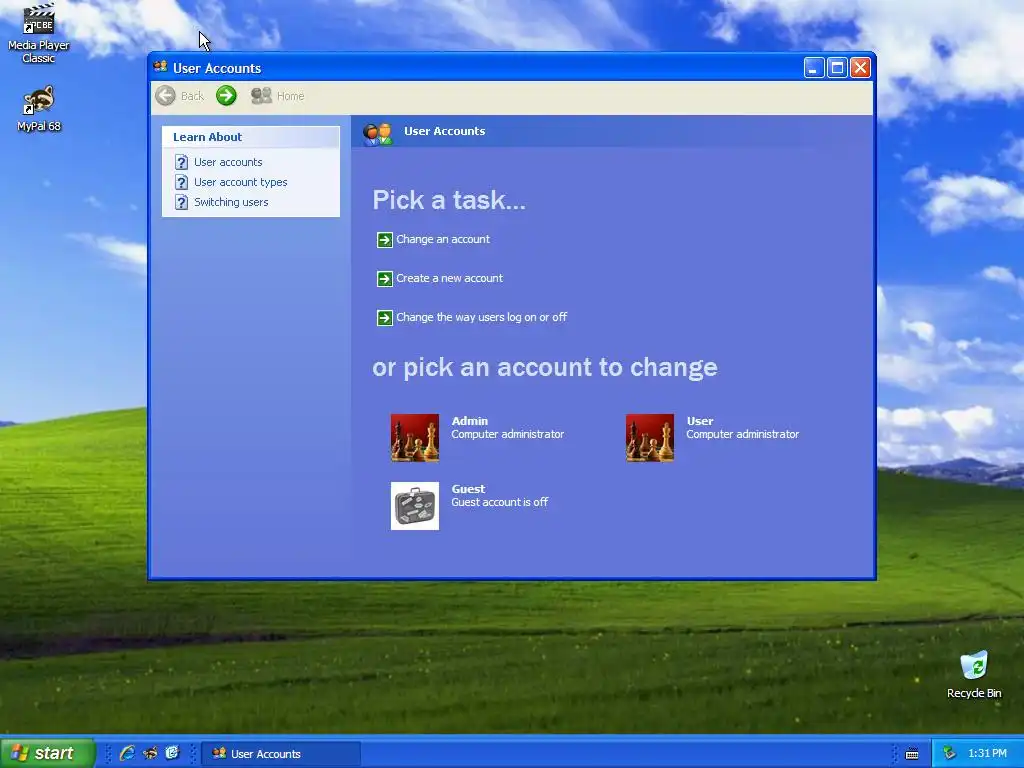Click green arrow icon next to Create a new account
This screenshot has height=768, width=1024.
tap(385, 279)
